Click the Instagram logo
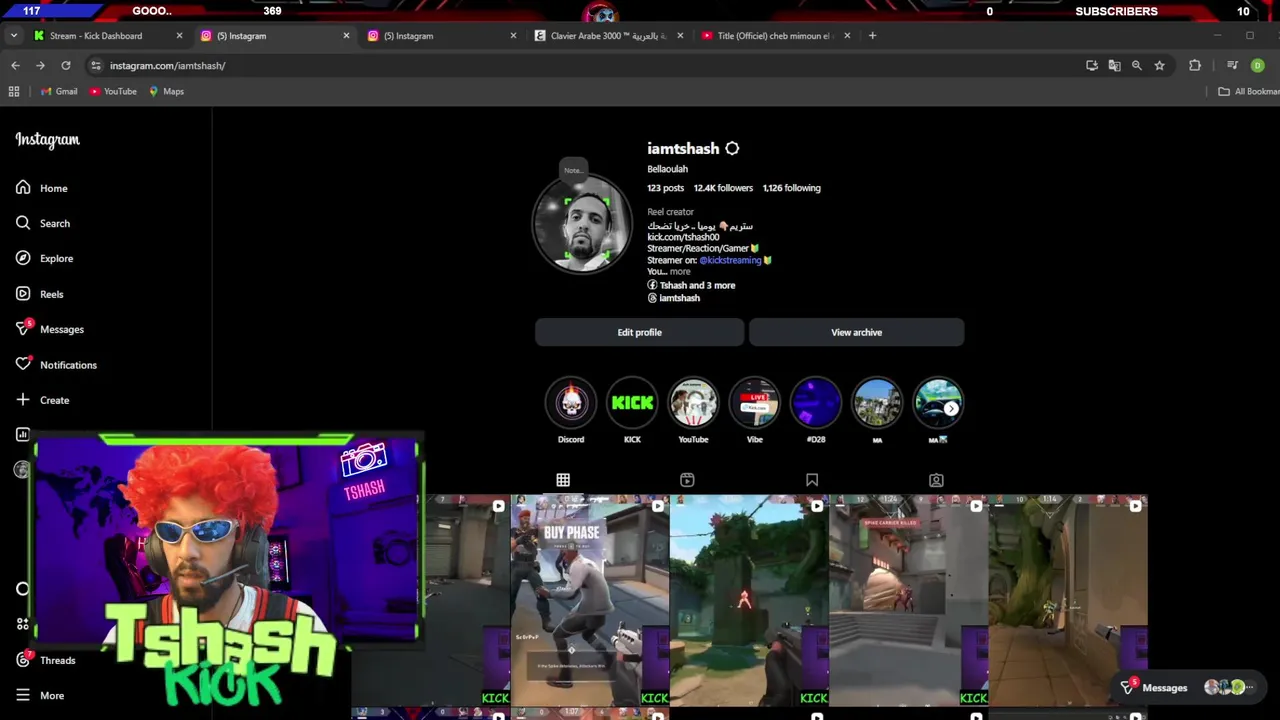Screen dimensions: 1280x720 coord(47,140)
